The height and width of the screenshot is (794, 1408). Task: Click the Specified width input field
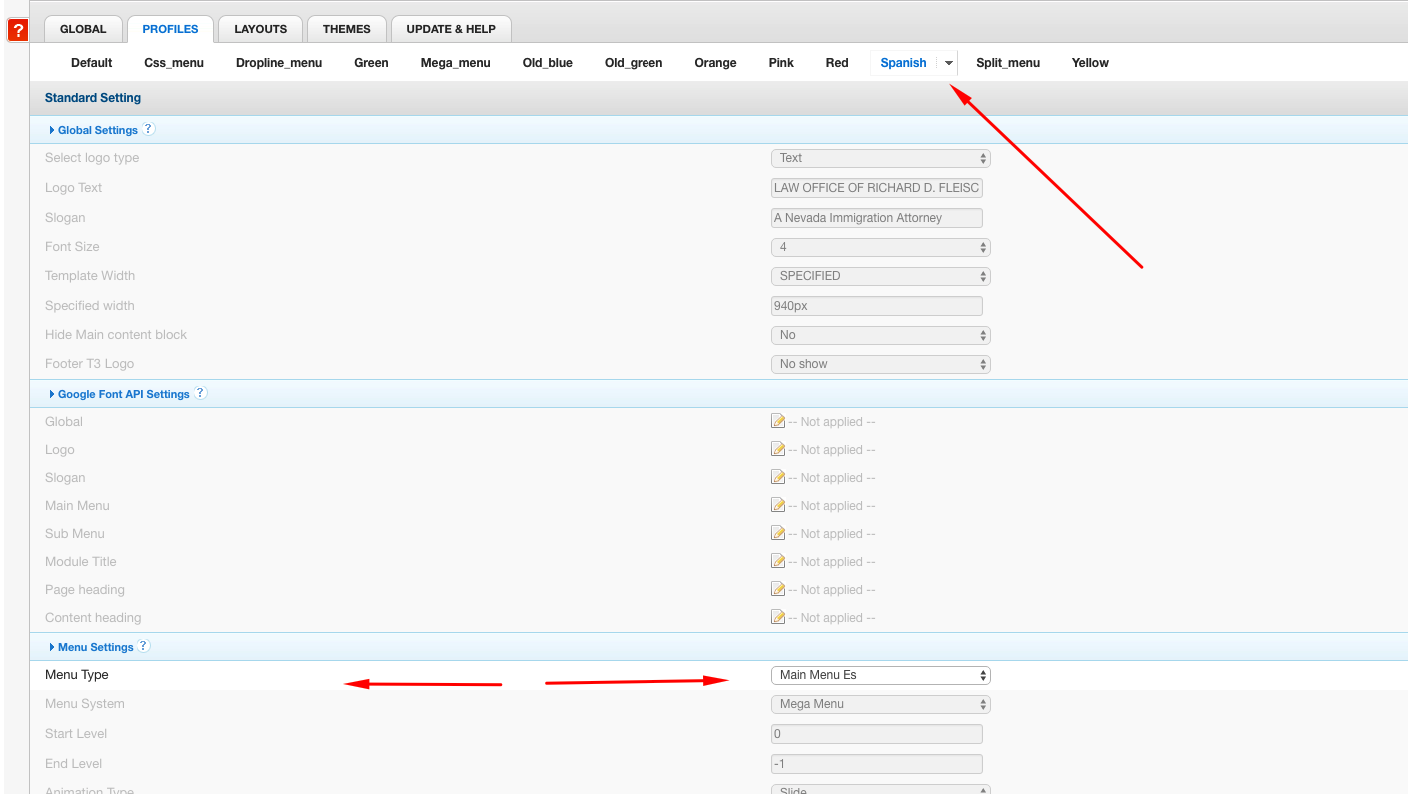coord(877,306)
